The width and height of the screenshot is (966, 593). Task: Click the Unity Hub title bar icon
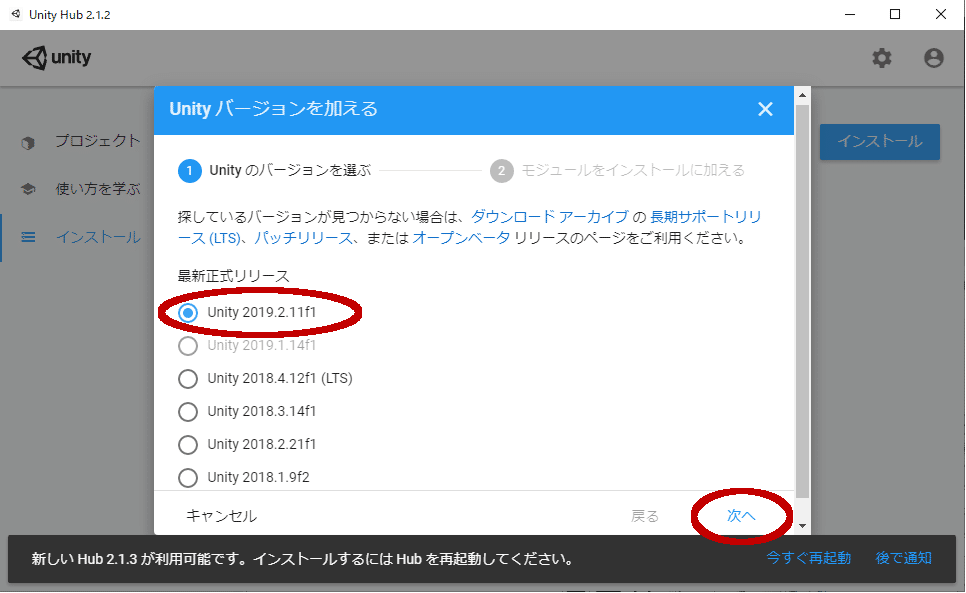tap(16, 14)
